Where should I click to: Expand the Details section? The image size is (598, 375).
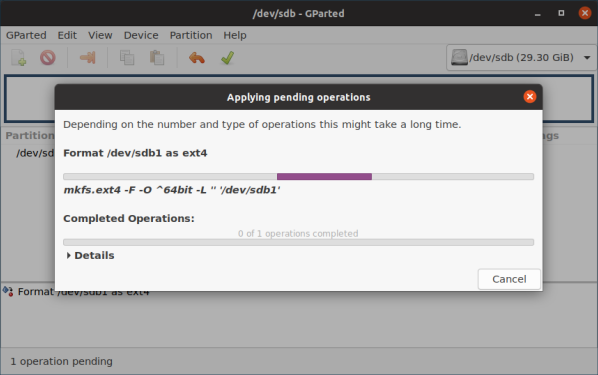pyautogui.click(x=90, y=255)
